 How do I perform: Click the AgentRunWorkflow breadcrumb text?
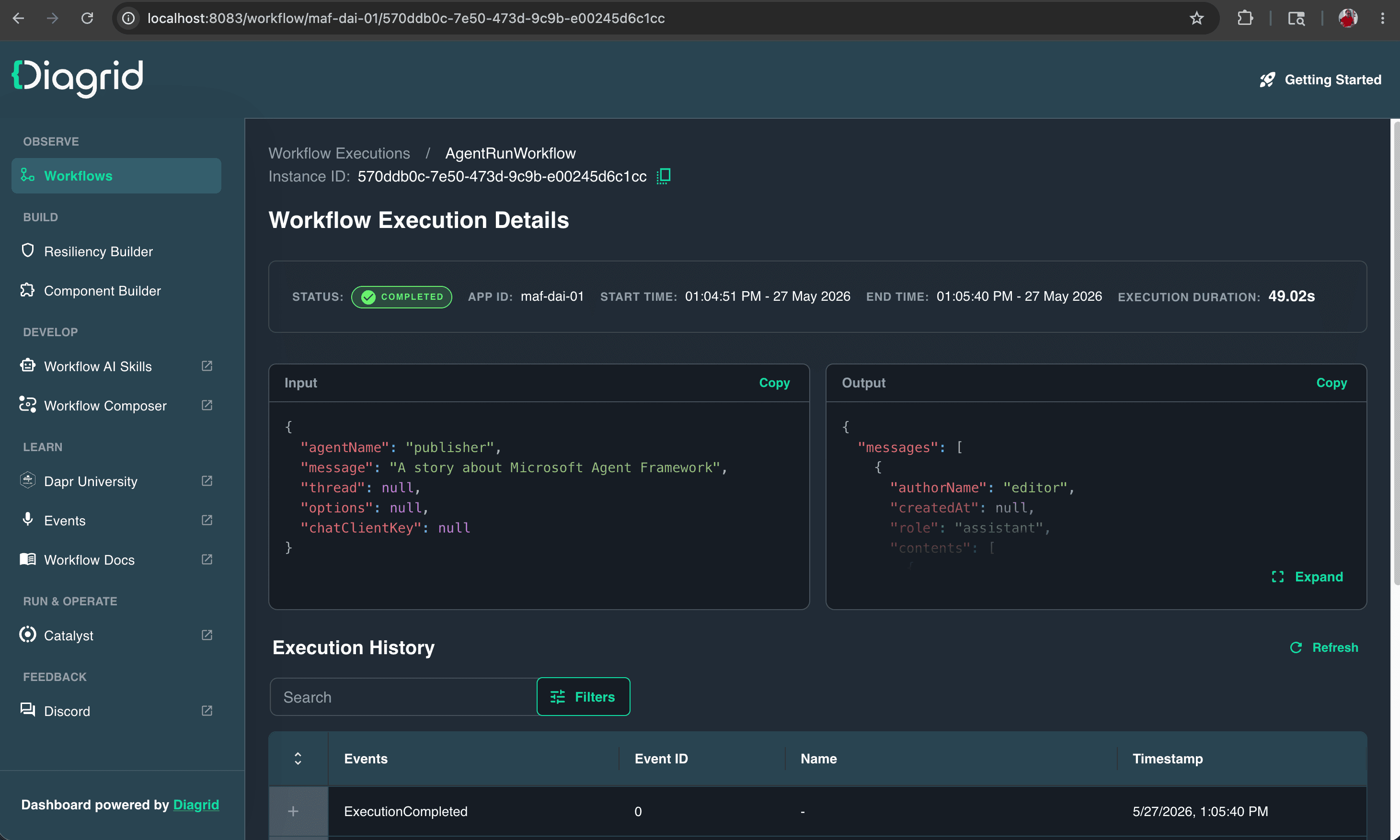[510, 153]
